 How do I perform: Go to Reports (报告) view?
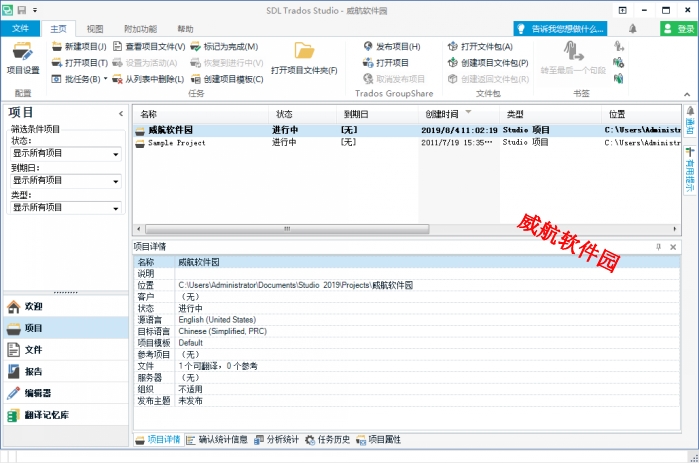coord(66,372)
